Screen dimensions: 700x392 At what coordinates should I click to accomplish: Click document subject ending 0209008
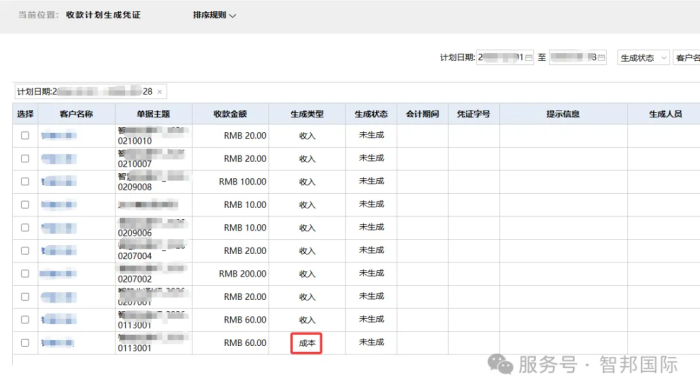click(x=153, y=182)
